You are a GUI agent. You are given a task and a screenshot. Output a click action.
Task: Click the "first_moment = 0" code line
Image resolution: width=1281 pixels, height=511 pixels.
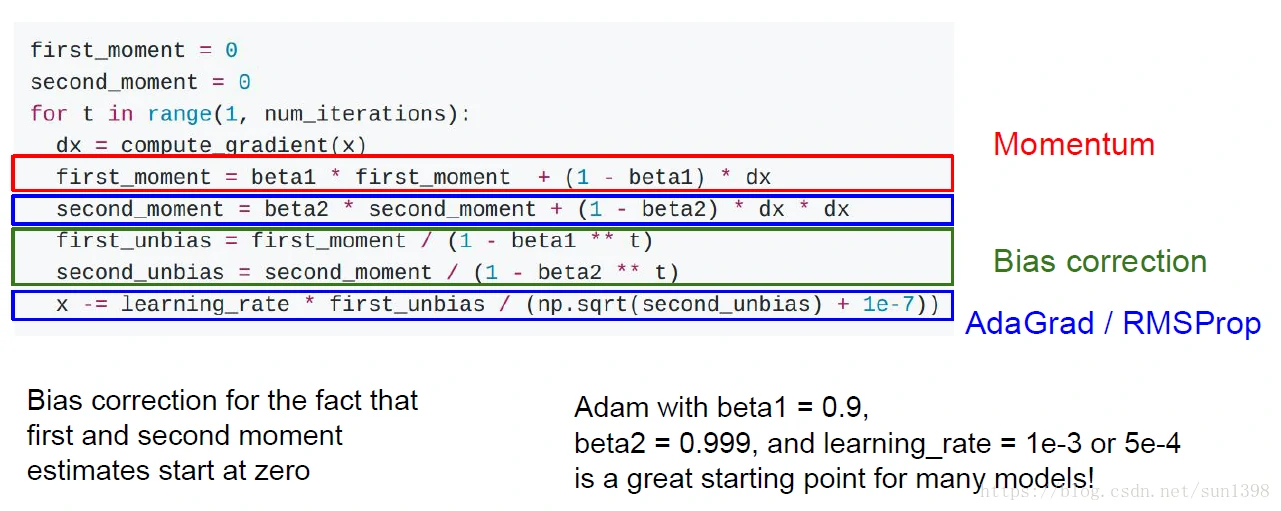pyautogui.click(x=133, y=50)
